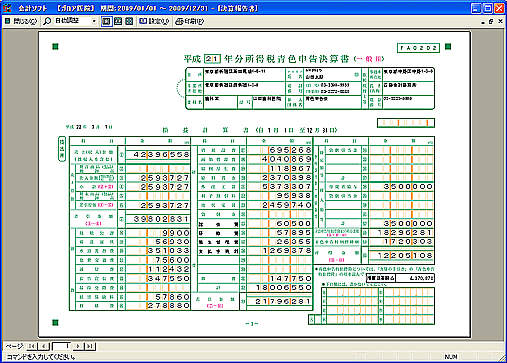Go to the next page

pyautogui.click(x=78, y=346)
